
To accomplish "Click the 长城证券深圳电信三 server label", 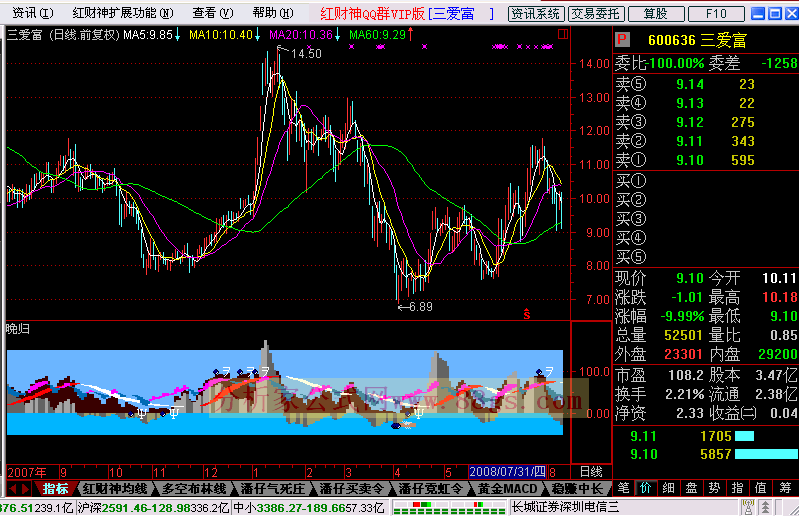I will click(565, 507).
